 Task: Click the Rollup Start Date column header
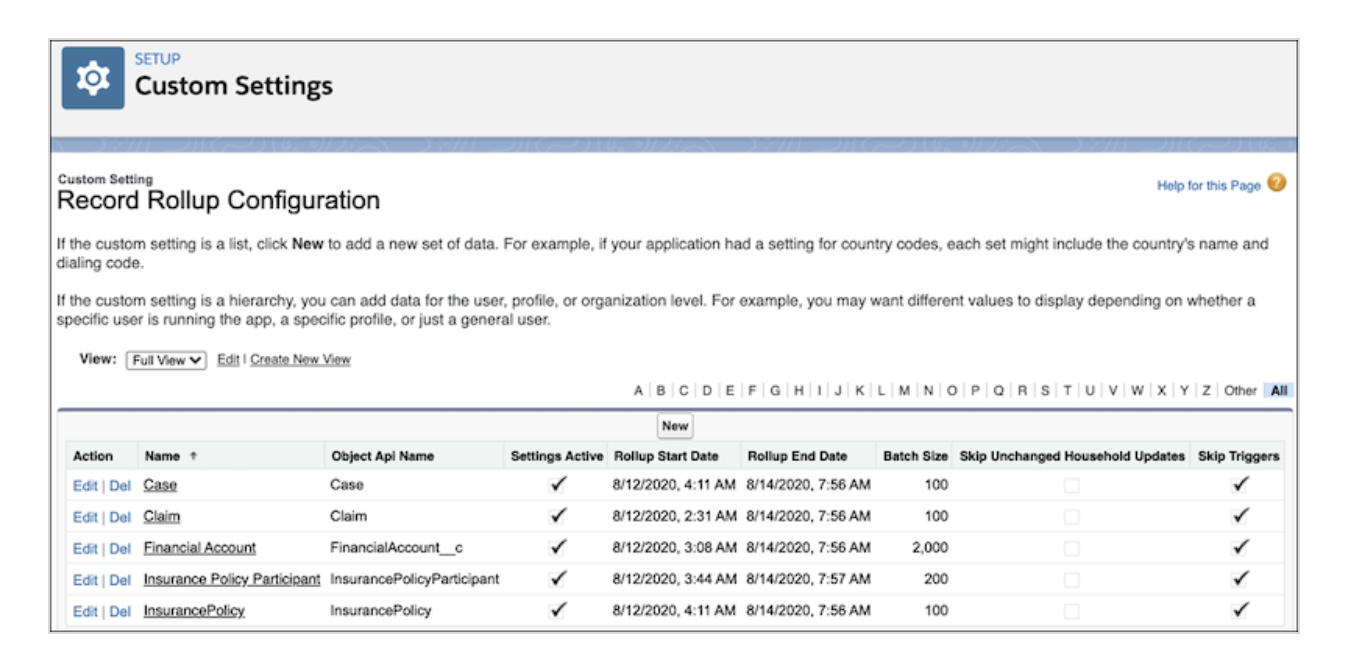click(666, 456)
